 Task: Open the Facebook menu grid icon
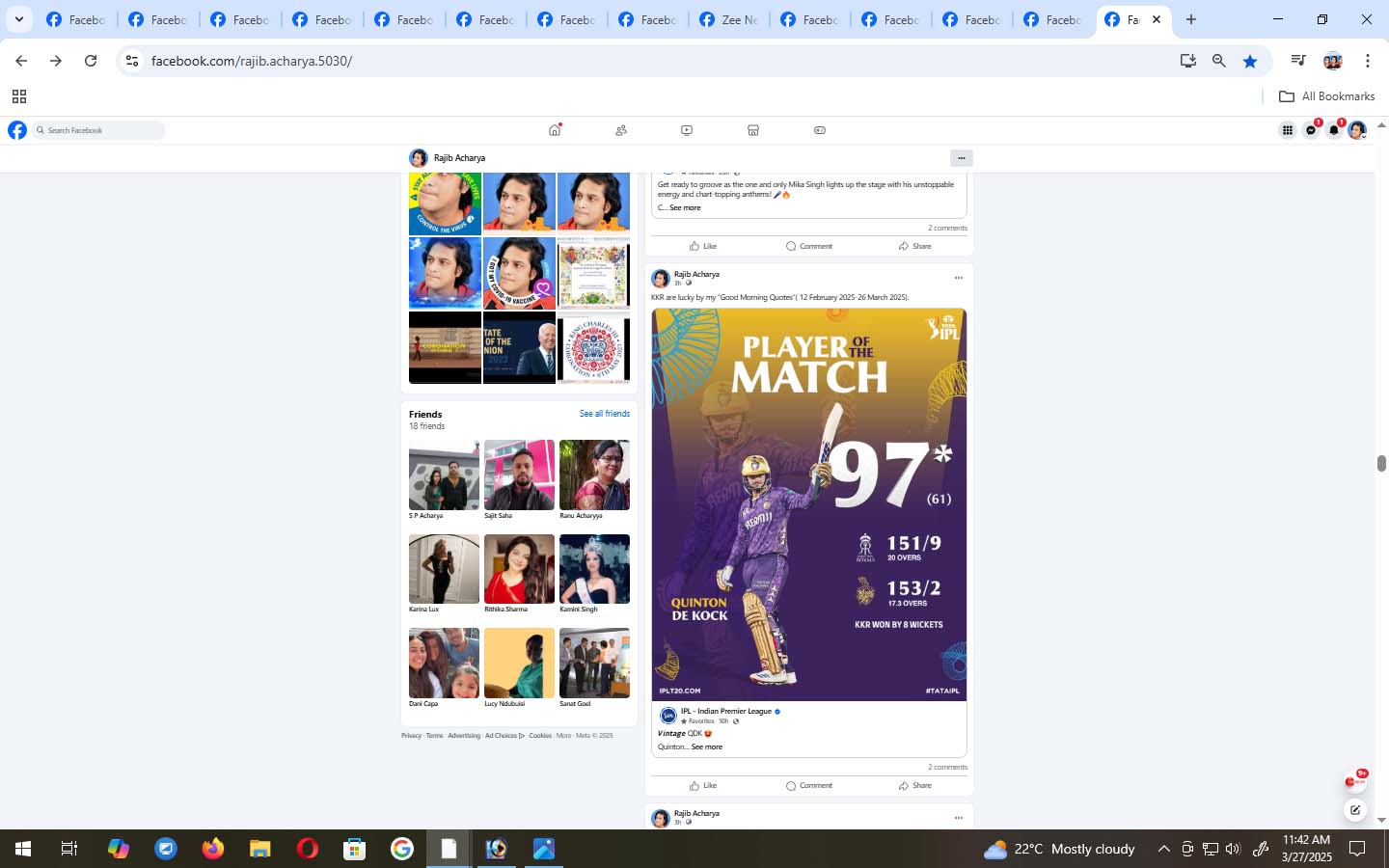click(1288, 130)
